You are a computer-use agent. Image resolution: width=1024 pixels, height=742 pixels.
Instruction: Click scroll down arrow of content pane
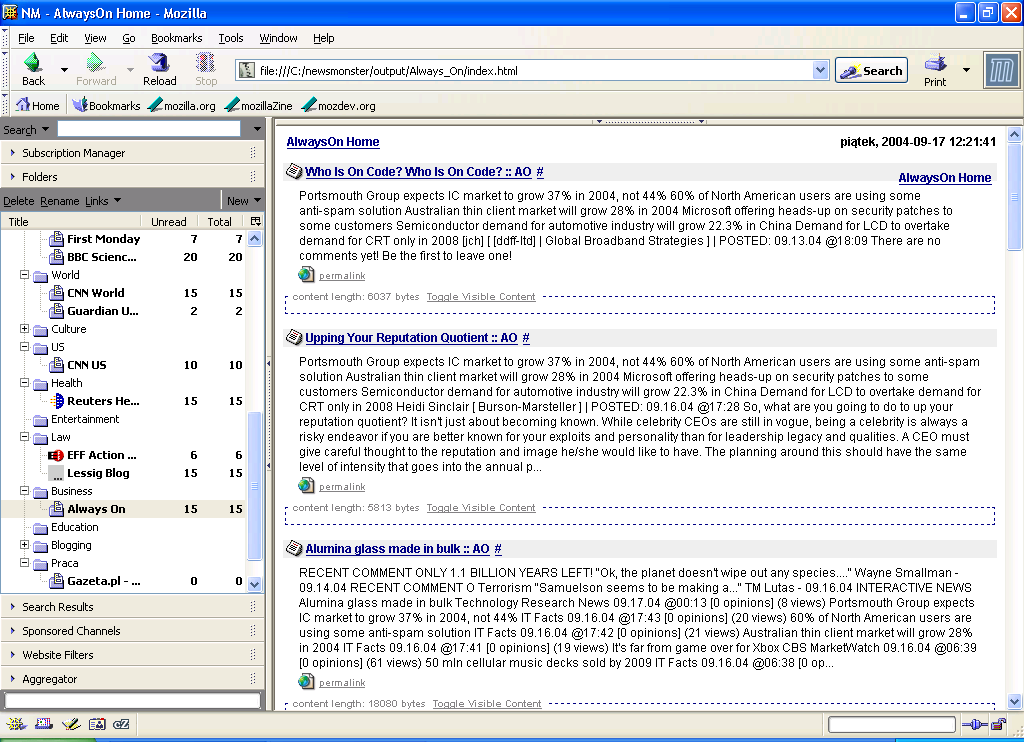click(x=1014, y=702)
